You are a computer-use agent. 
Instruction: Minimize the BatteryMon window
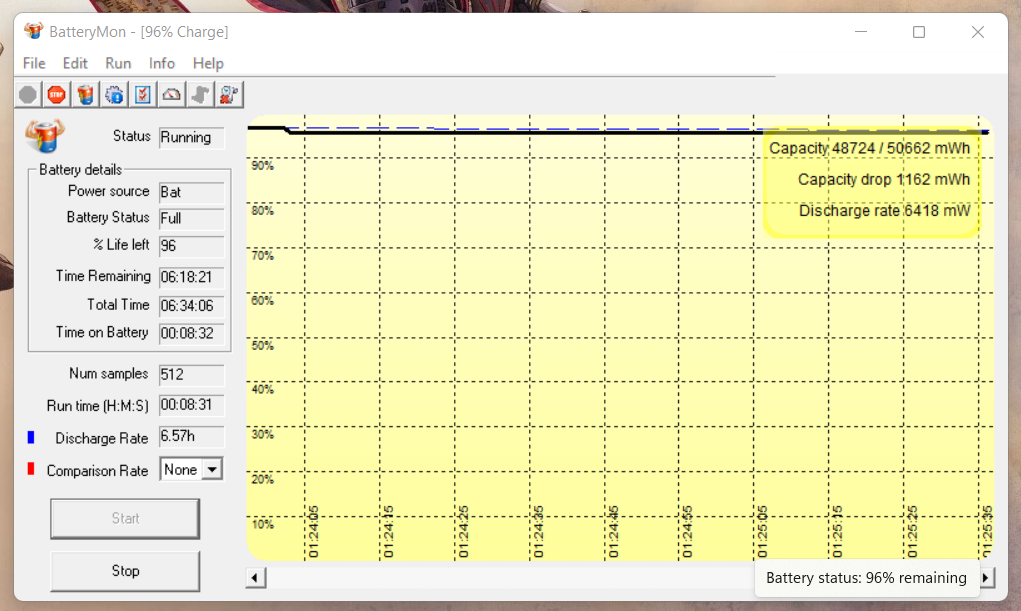(861, 32)
